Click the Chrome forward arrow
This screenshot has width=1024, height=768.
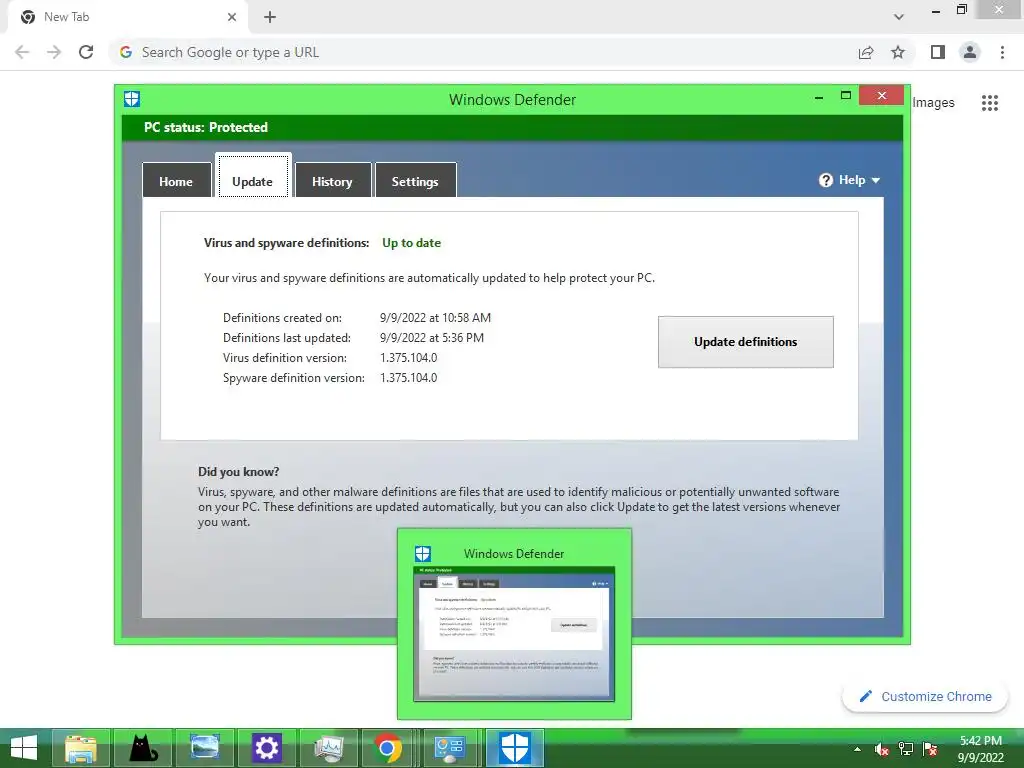54,52
